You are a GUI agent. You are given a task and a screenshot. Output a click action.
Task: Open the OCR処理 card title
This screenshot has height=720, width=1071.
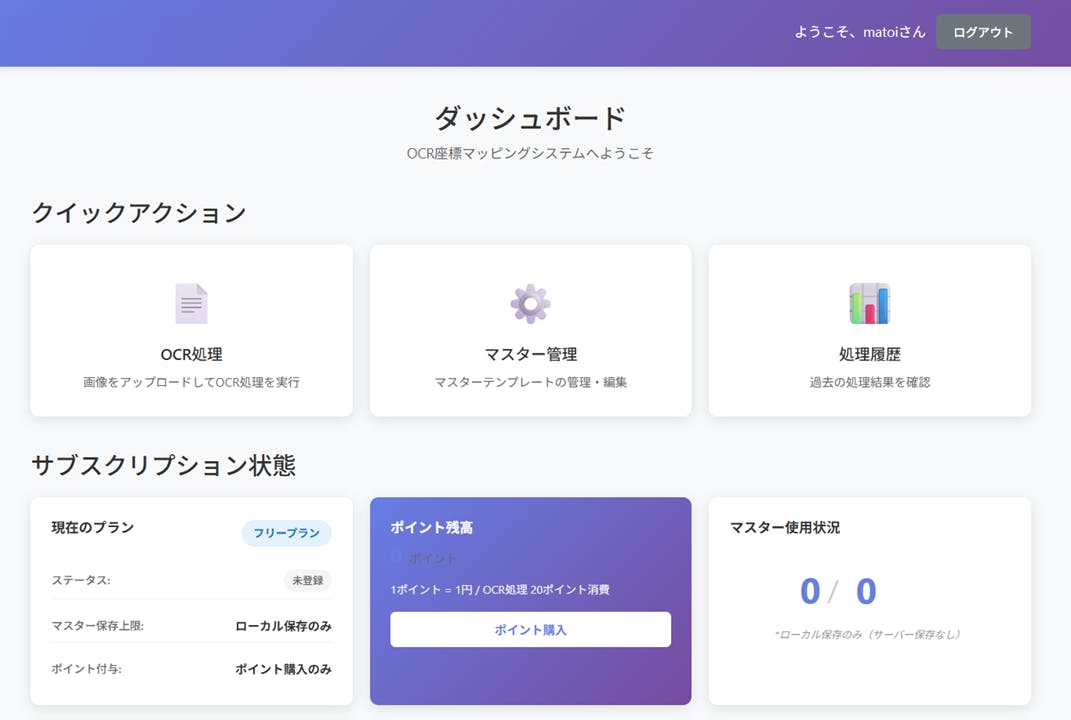pyautogui.click(x=191, y=354)
